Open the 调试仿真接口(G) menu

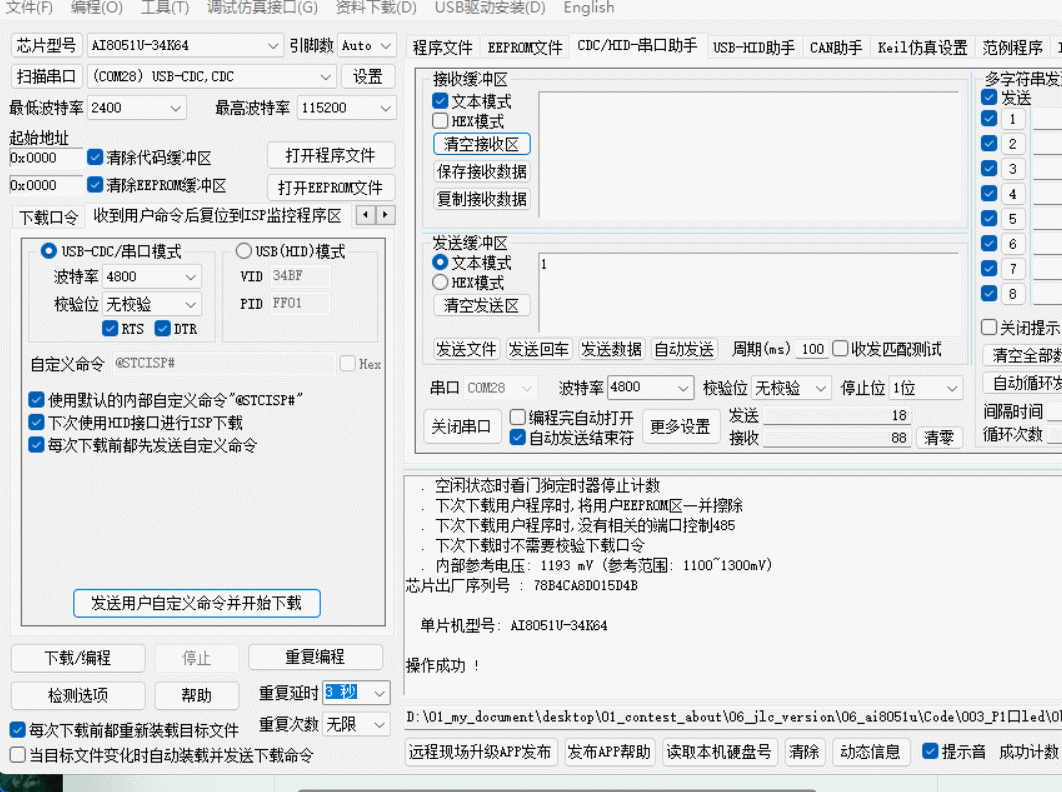(x=262, y=7)
